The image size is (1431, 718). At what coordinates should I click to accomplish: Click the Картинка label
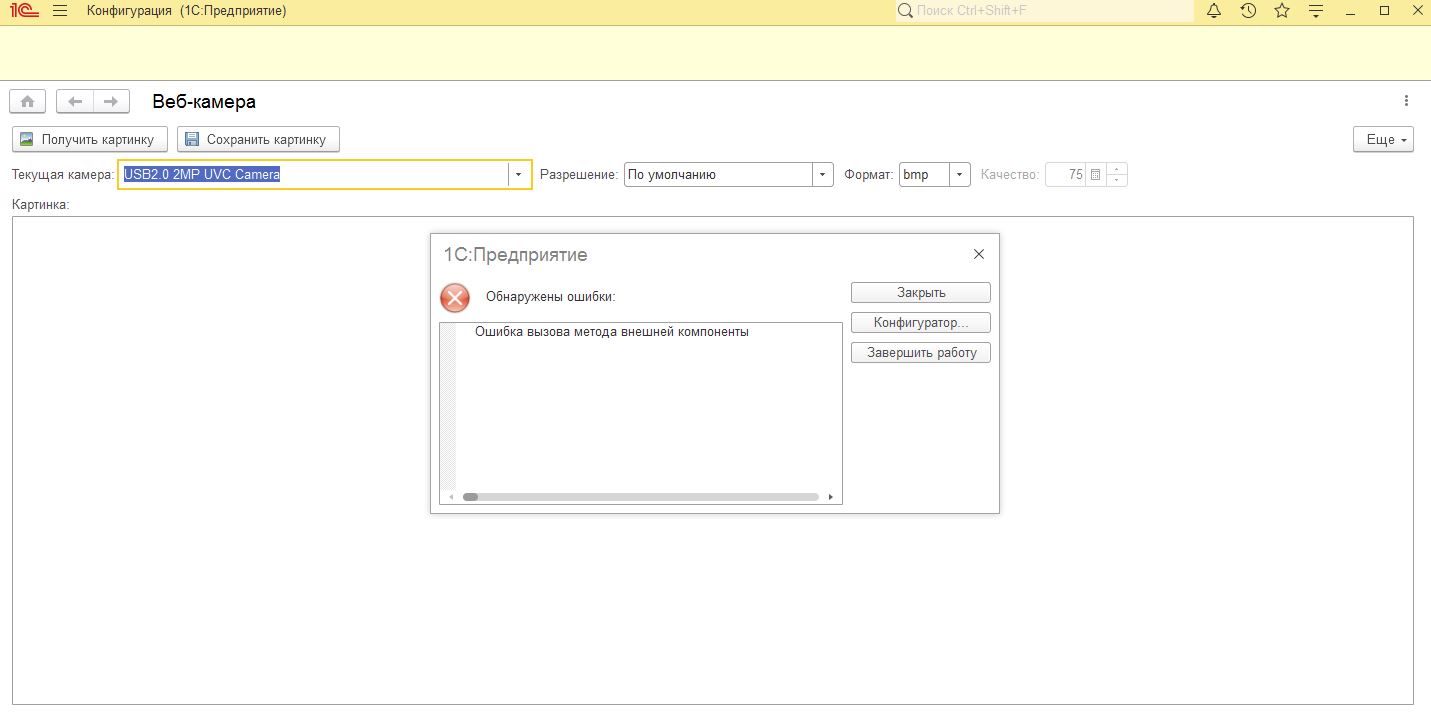coord(40,204)
